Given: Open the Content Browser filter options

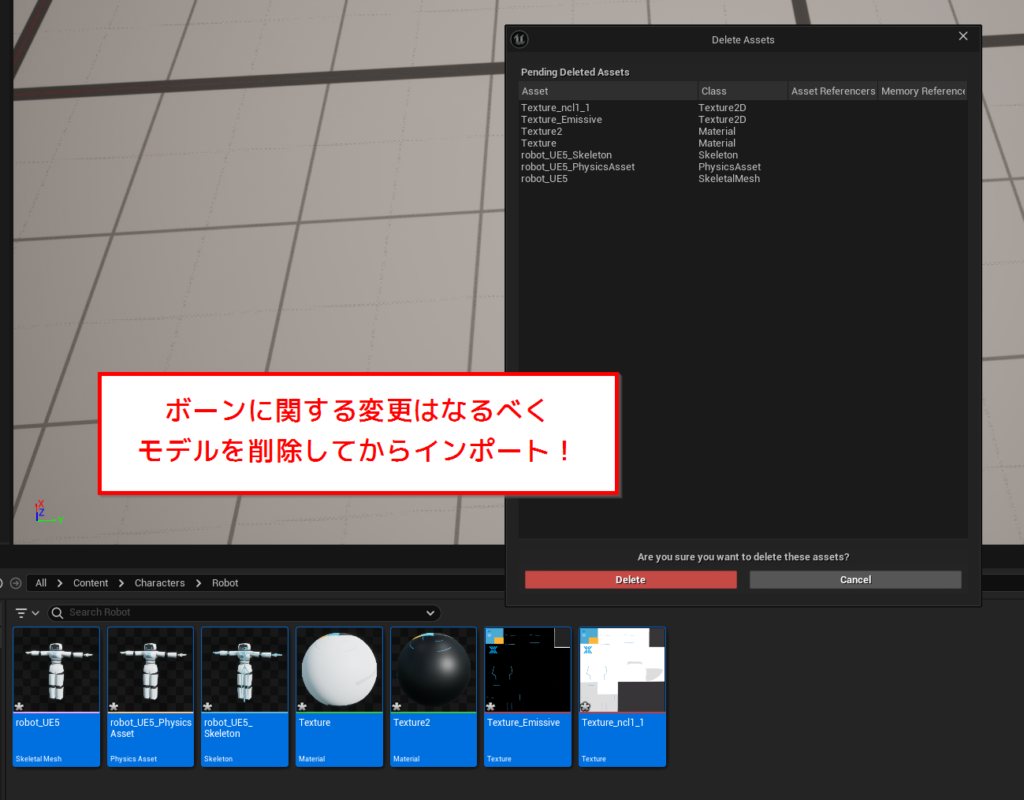Looking at the screenshot, I should pos(26,613).
